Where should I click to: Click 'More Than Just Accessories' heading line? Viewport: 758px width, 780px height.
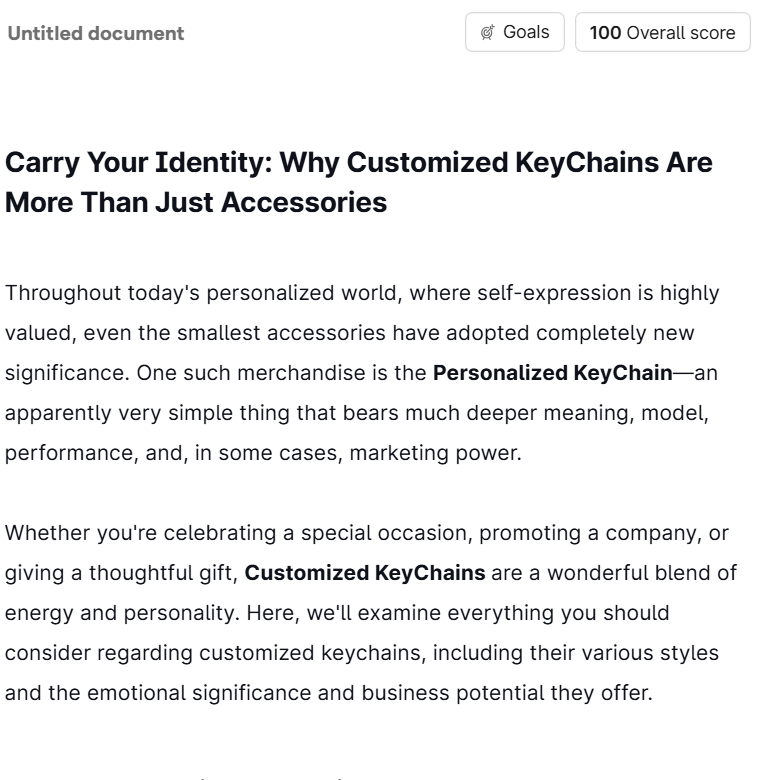pos(196,202)
